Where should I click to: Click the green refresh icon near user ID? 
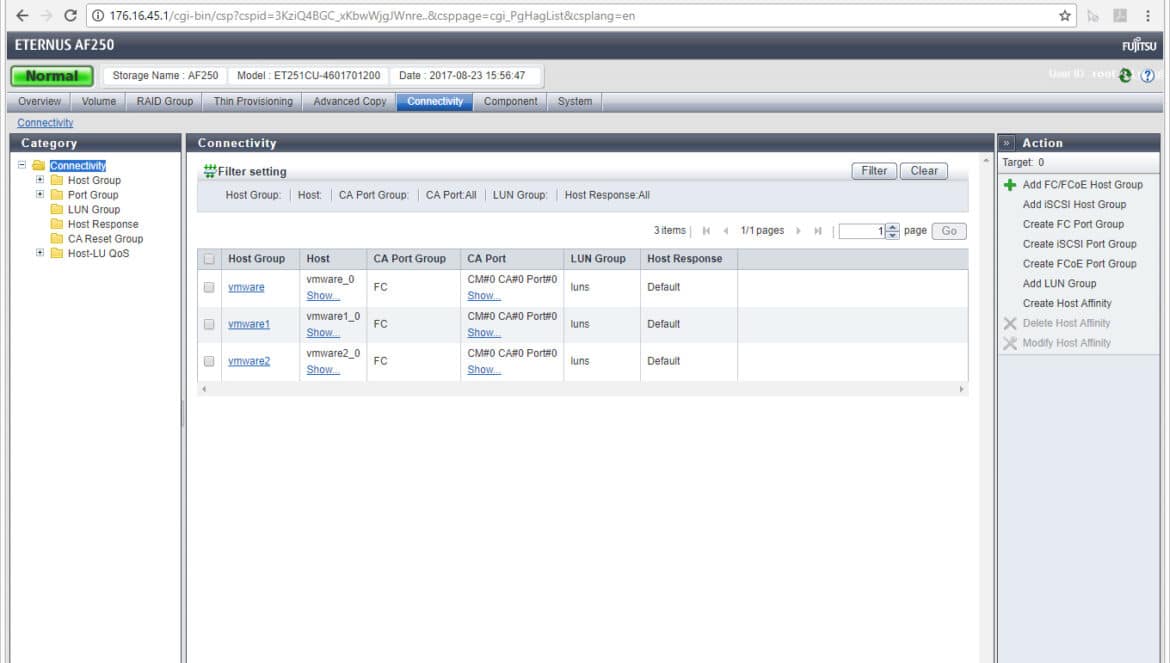pos(1125,75)
